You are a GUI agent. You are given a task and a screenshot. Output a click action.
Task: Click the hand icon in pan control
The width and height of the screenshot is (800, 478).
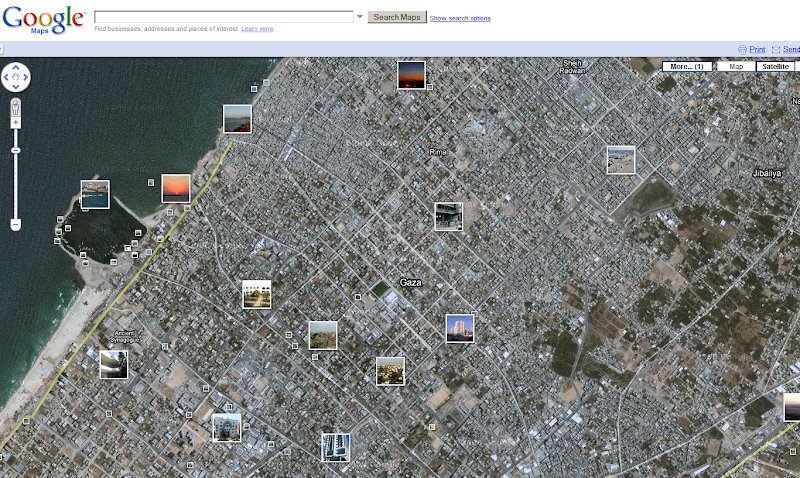(16, 77)
